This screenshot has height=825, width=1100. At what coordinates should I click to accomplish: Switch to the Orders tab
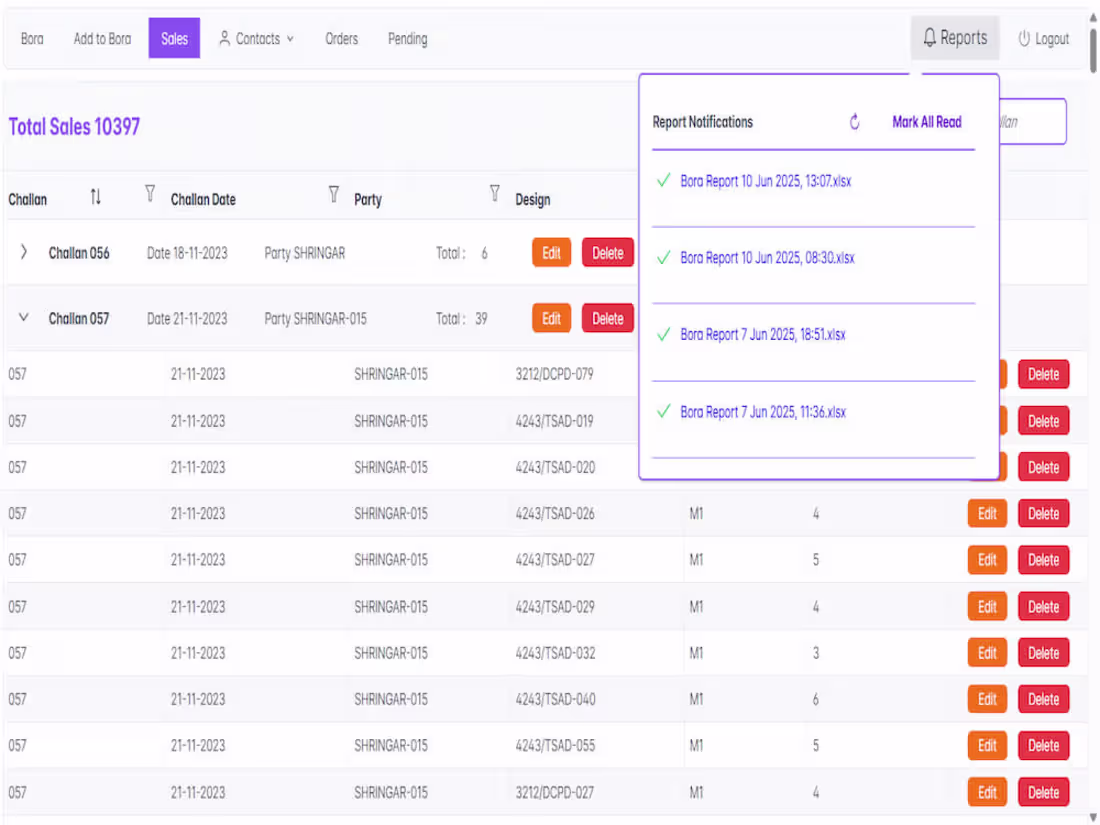[x=341, y=39]
